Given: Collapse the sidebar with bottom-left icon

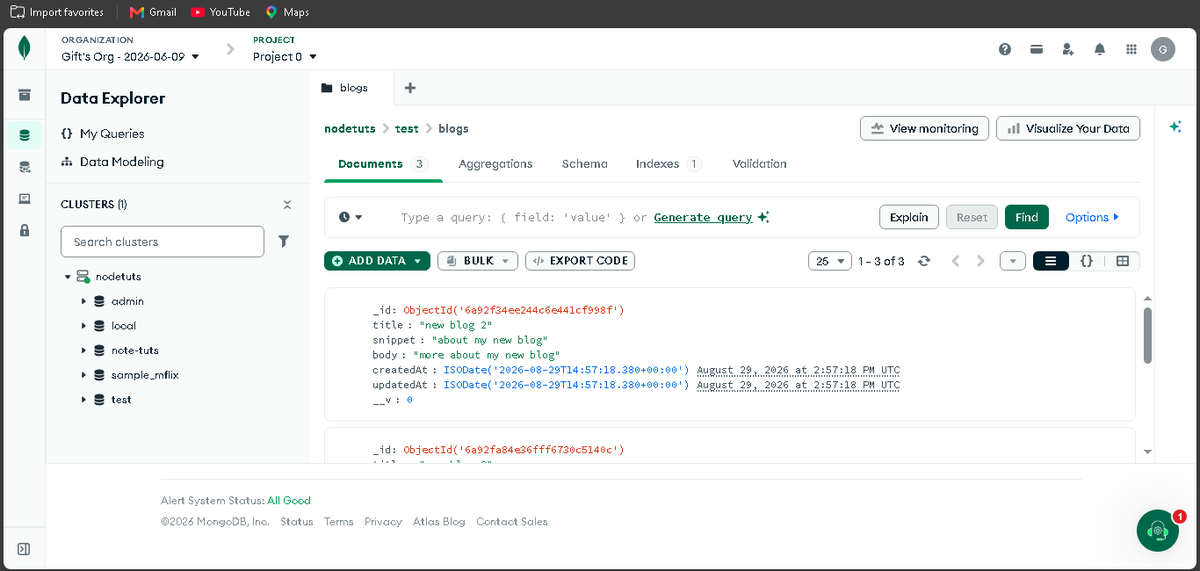Looking at the screenshot, I should click(24, 549).
